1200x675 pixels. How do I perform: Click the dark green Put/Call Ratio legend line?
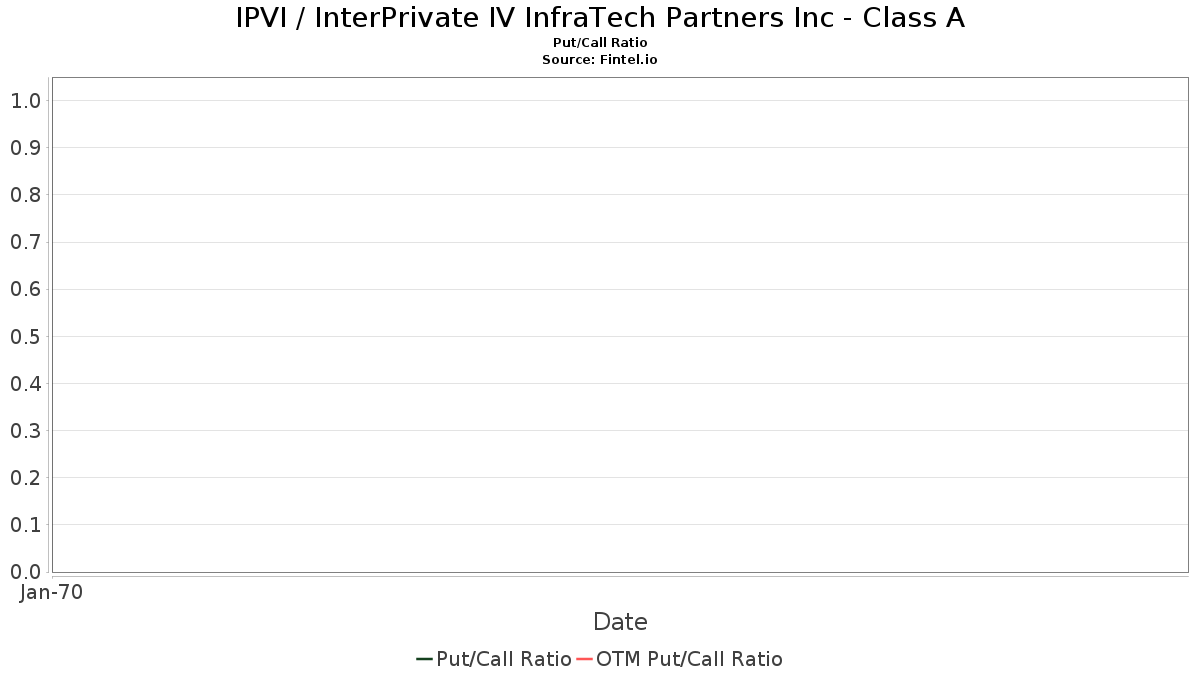click(424, 659)
